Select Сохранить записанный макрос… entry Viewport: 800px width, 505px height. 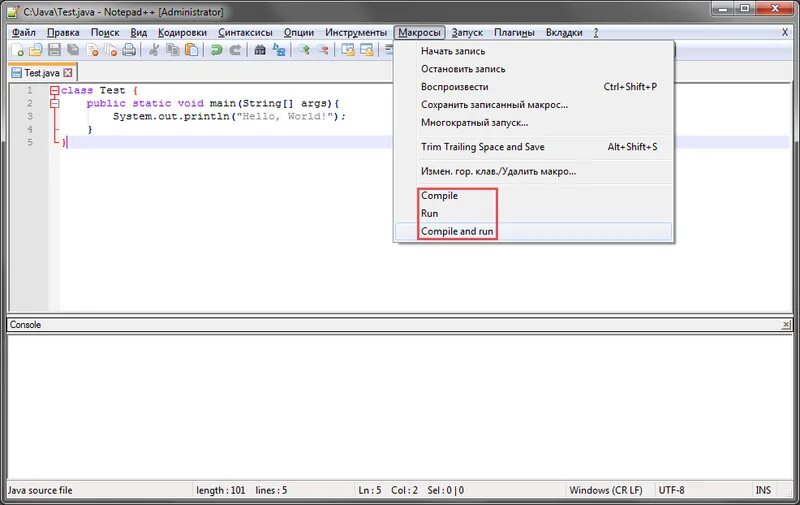point(534,105)
